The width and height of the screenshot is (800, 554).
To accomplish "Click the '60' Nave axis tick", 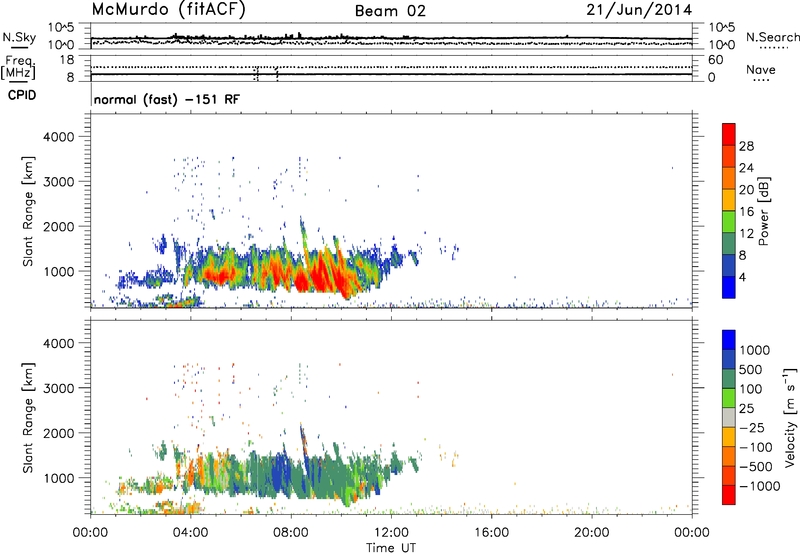I will (x=716, y=60).
